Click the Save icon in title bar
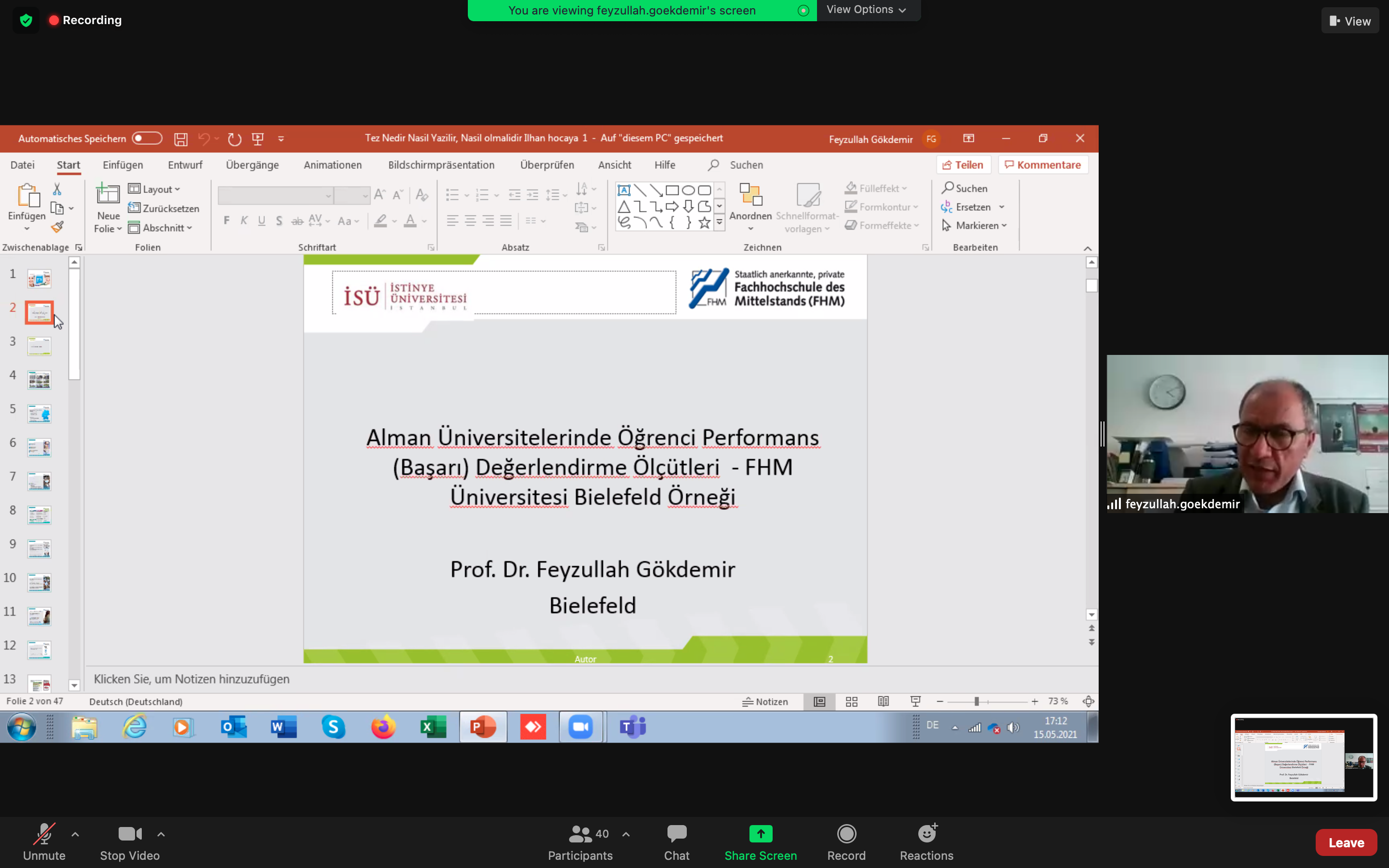Screen dimensions: 1389x868 [181, 139]
